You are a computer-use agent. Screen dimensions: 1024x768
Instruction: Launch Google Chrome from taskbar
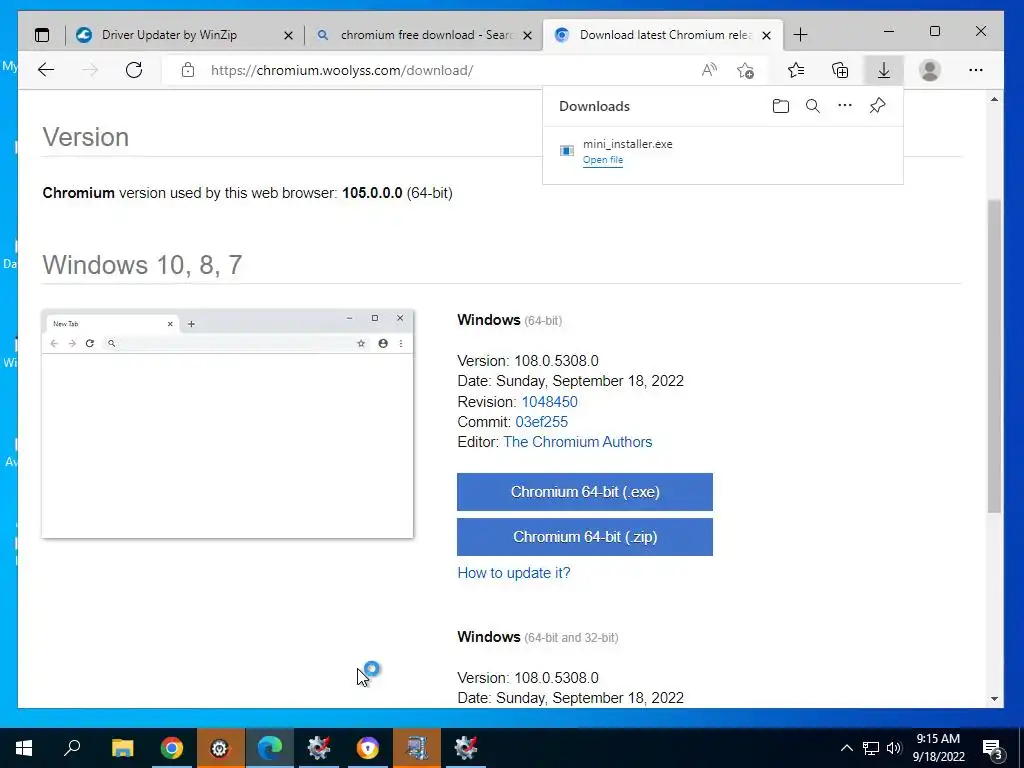(171, 748)
